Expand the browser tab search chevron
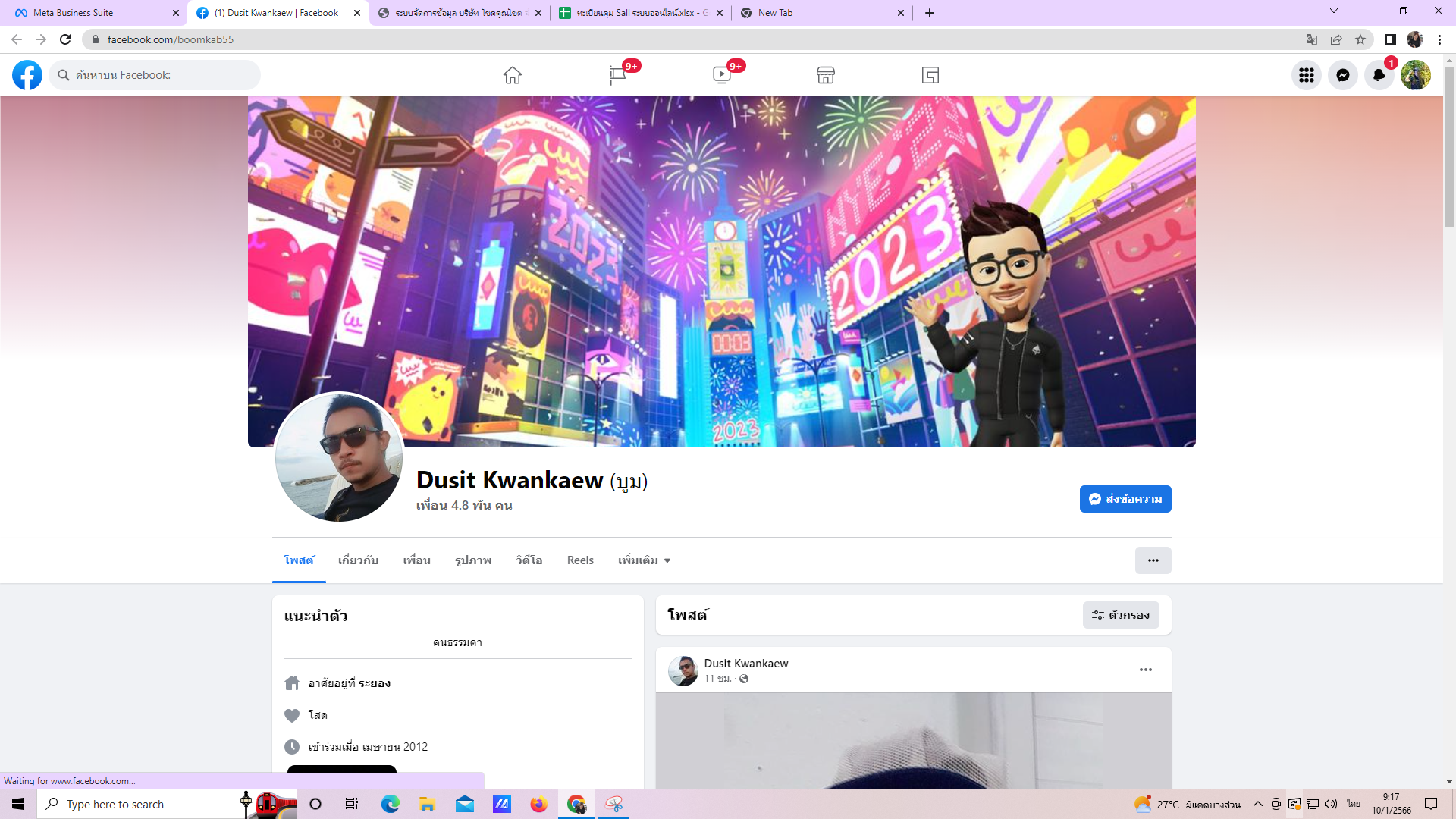This screenshot has width=1456, height=819. pyautogui.click(x=1333, y=11)
